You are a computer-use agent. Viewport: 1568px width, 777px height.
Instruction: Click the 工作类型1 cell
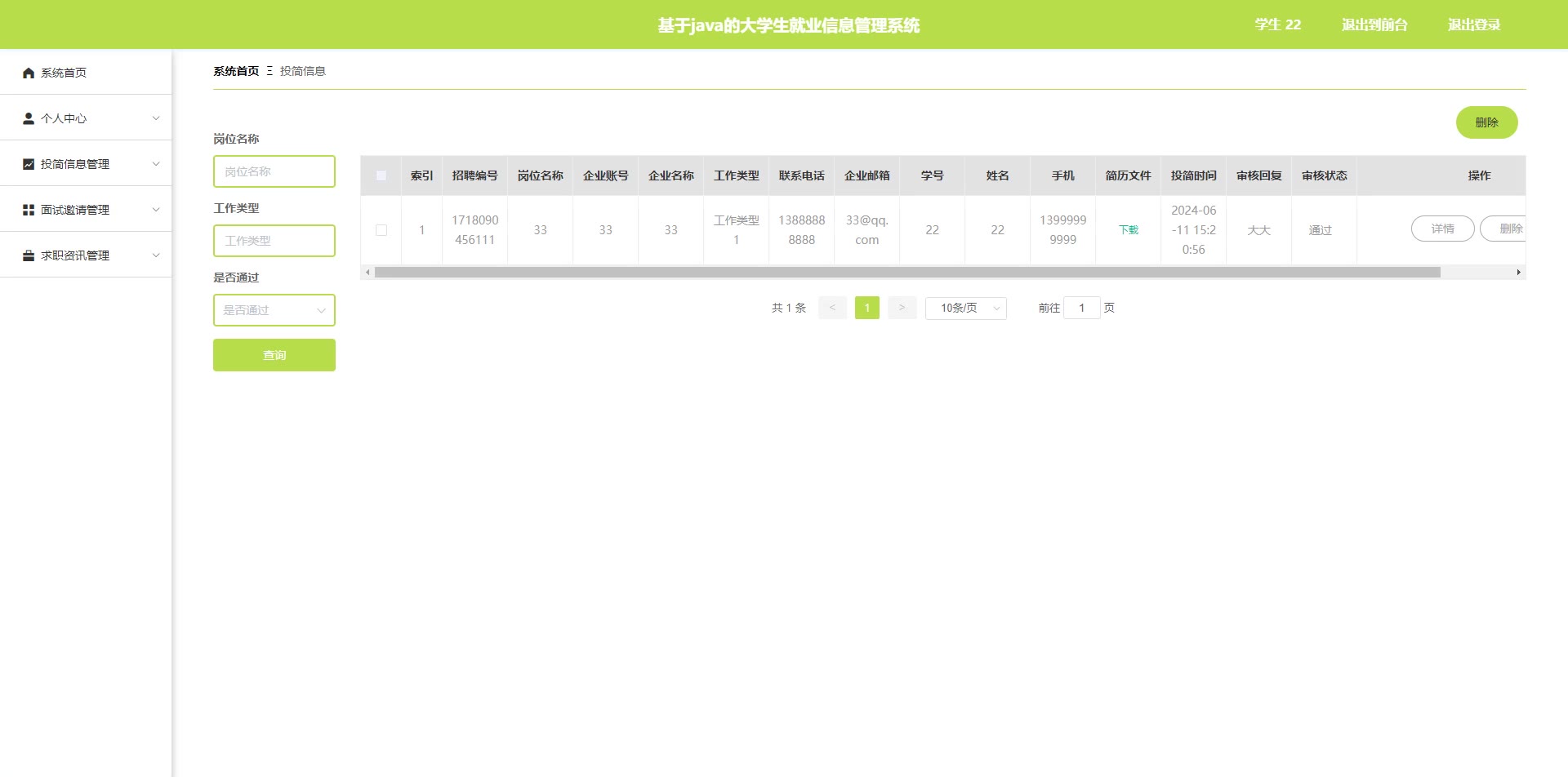(737, 230)
